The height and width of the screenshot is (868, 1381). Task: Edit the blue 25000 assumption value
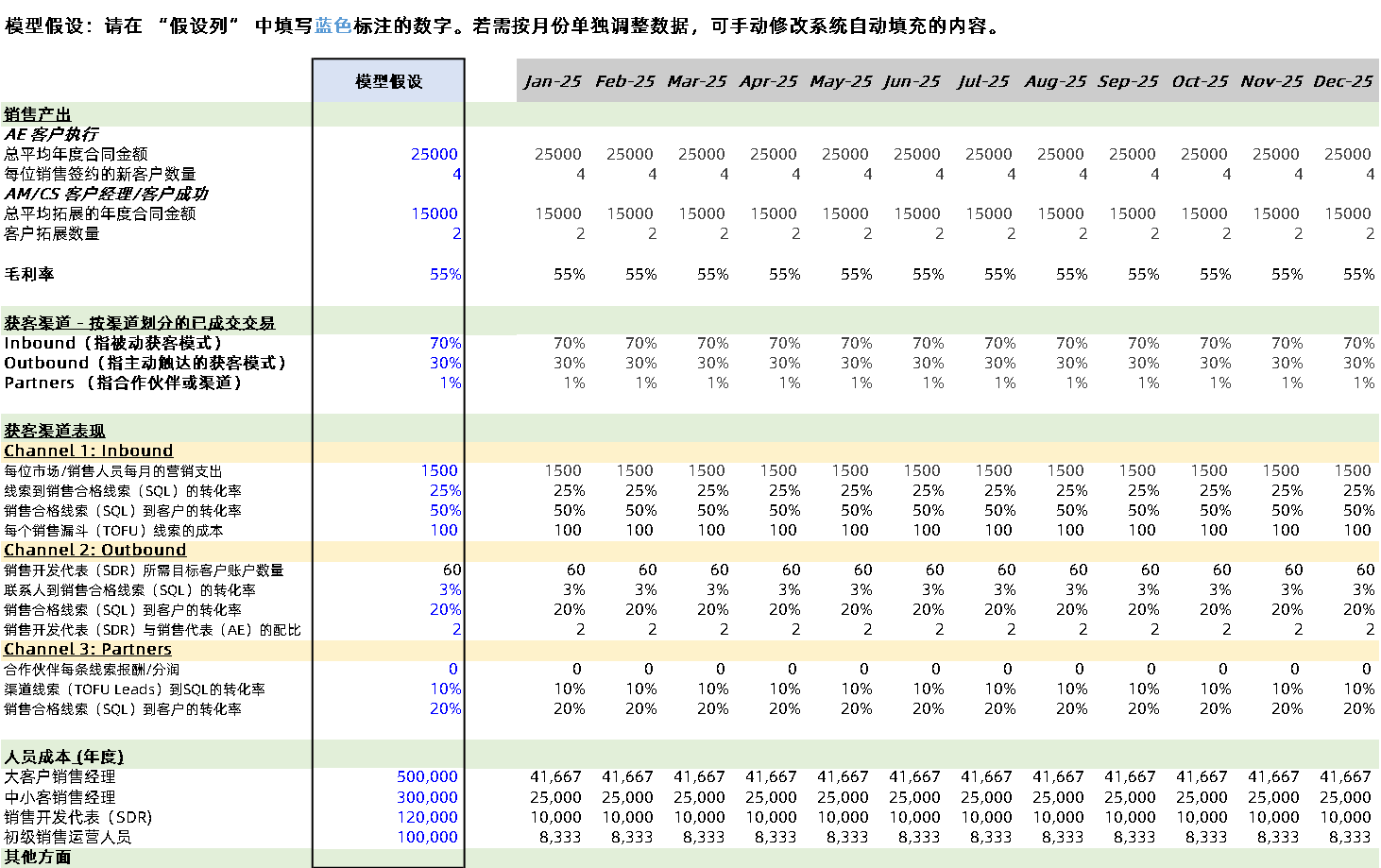(x=434, y=154)
